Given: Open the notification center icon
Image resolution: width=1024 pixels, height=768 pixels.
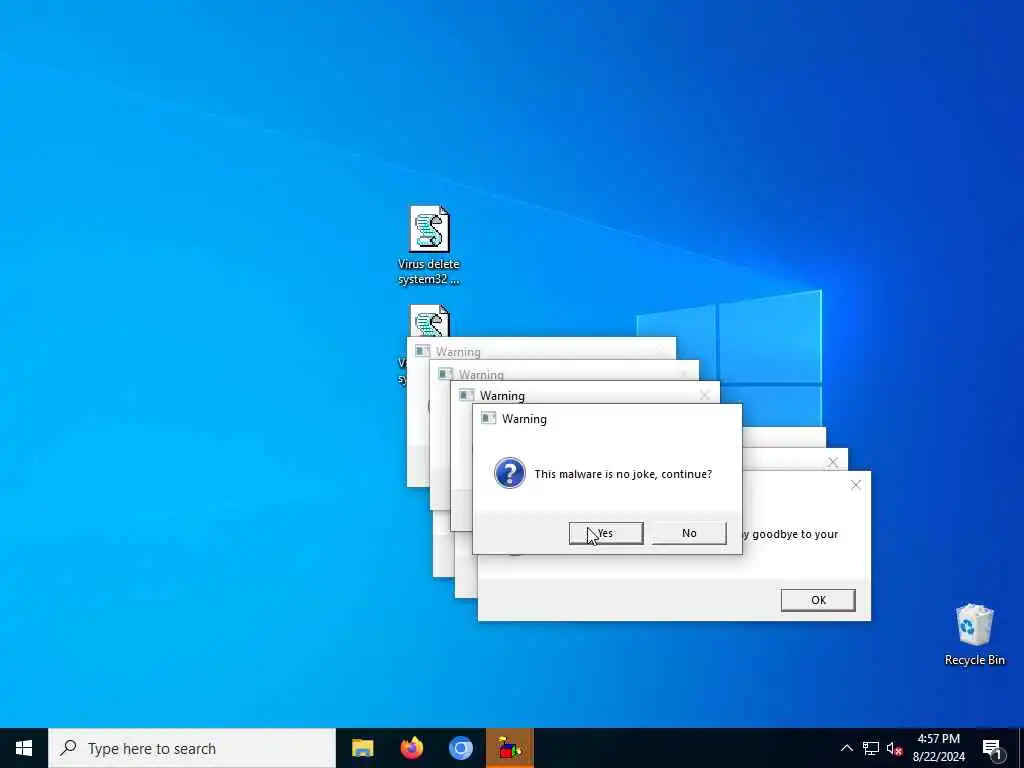Looking at the screenshot, I should click(992, 748).
